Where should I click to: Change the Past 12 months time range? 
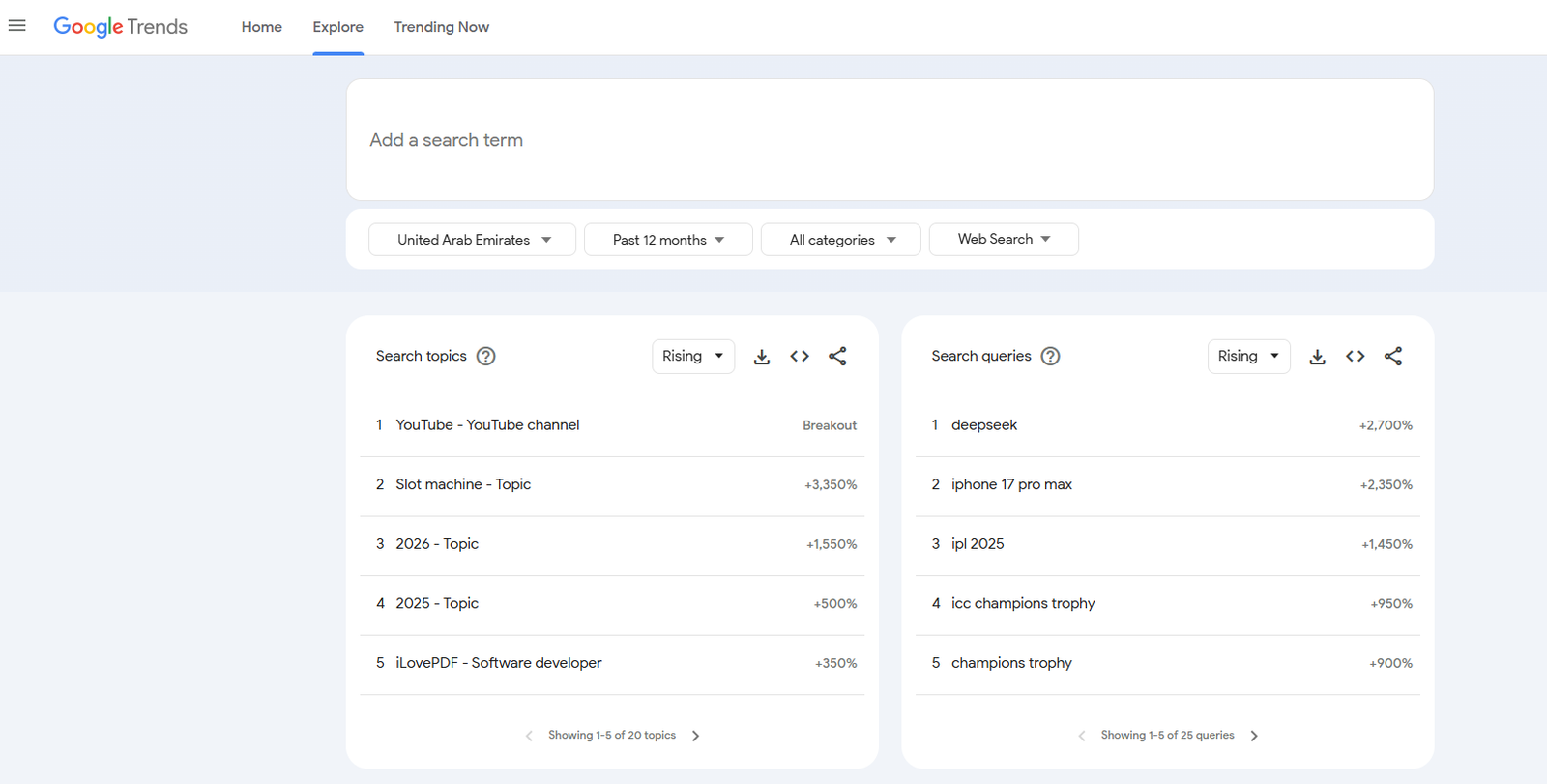[668, 240]
